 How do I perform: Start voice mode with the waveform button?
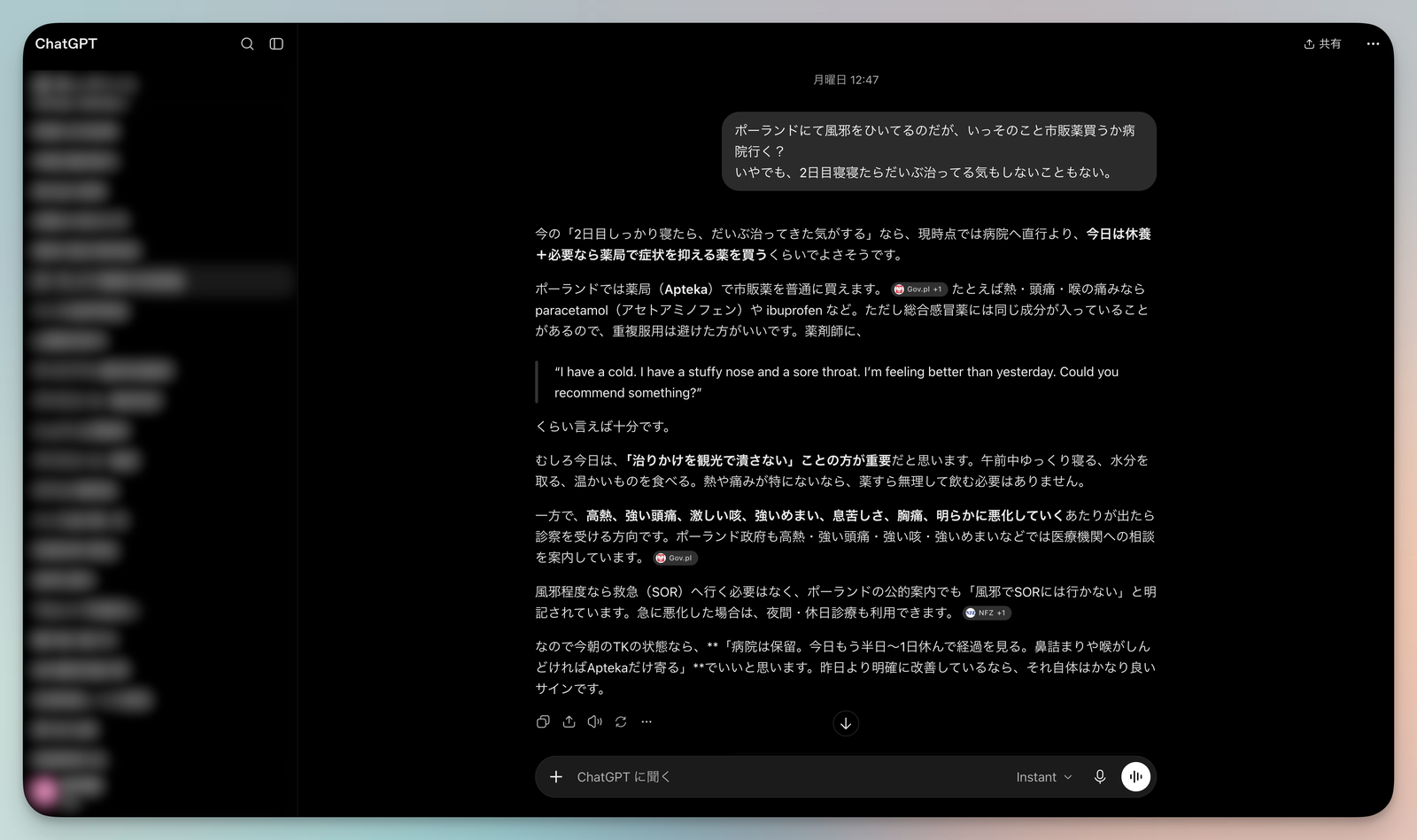pos(1135,776)
